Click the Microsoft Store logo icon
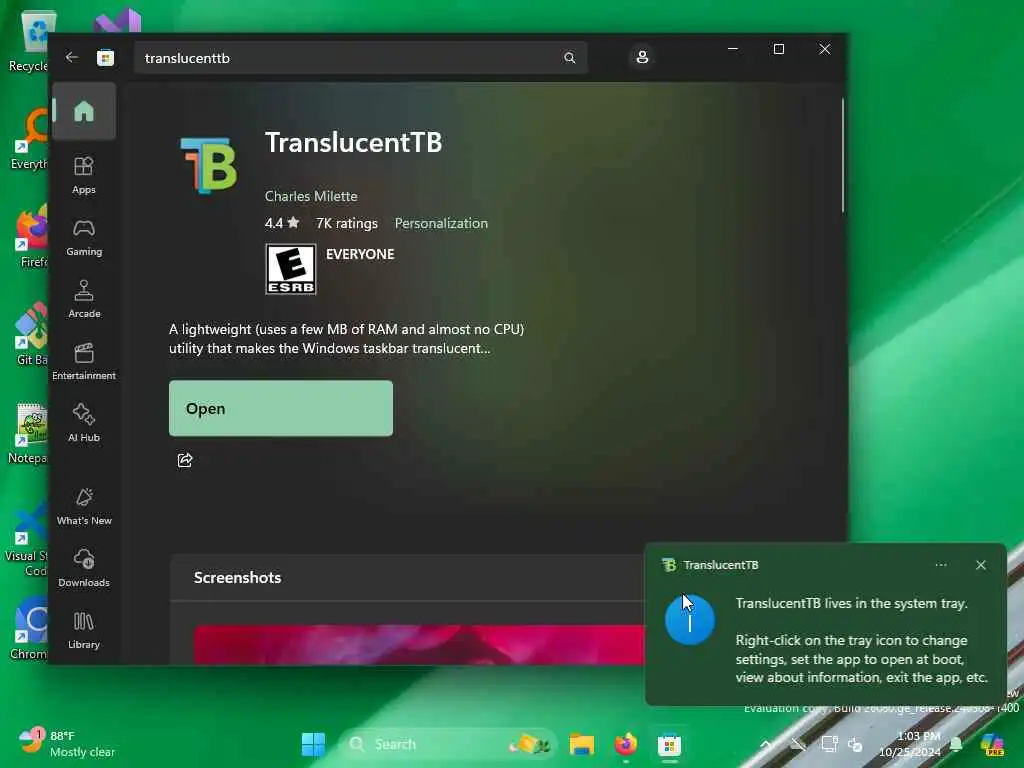This screenshot has height=768, width=1024. 105,58
